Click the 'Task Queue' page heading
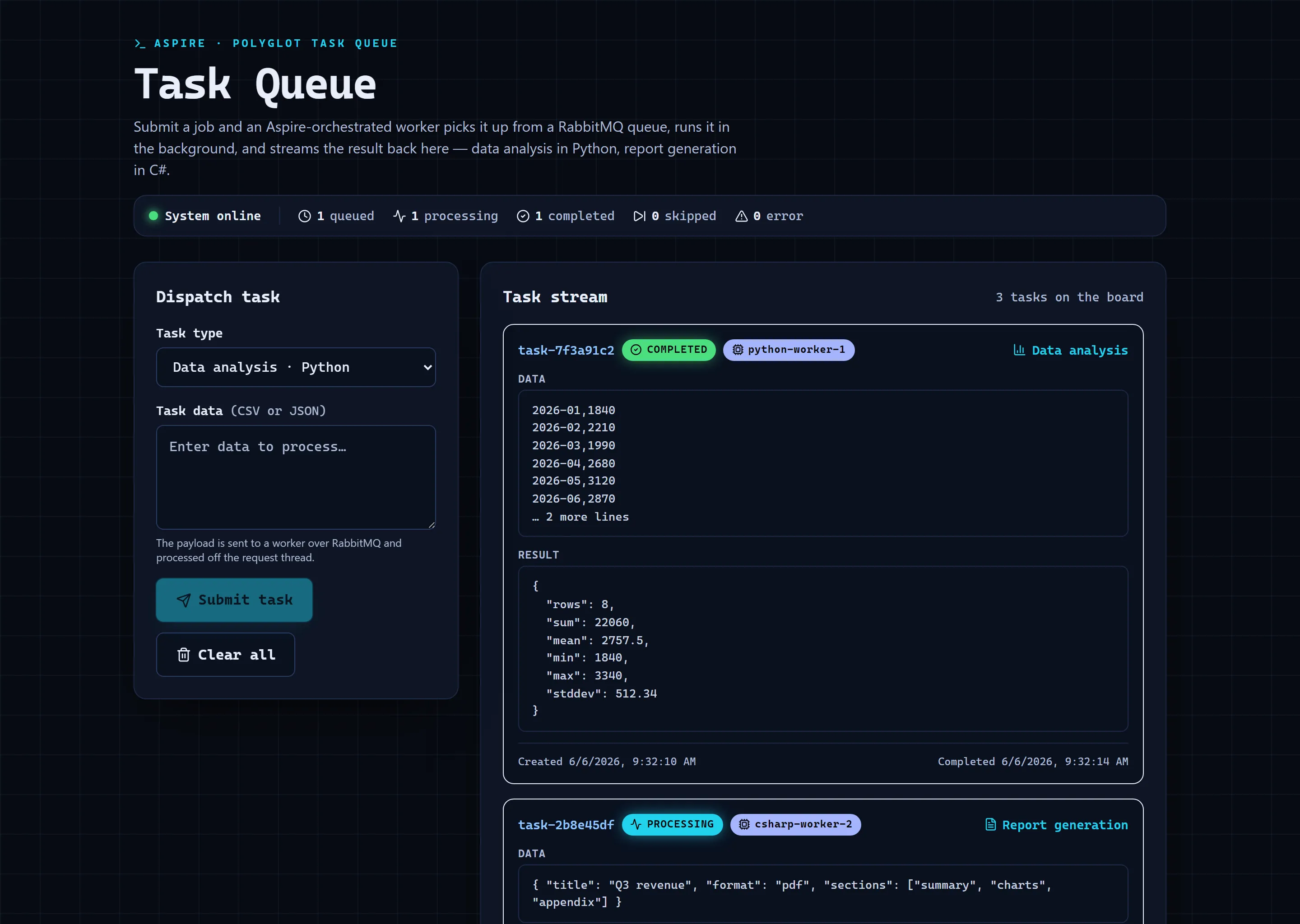The width and height of the screenshot is (1300, 924). point(255,84)
